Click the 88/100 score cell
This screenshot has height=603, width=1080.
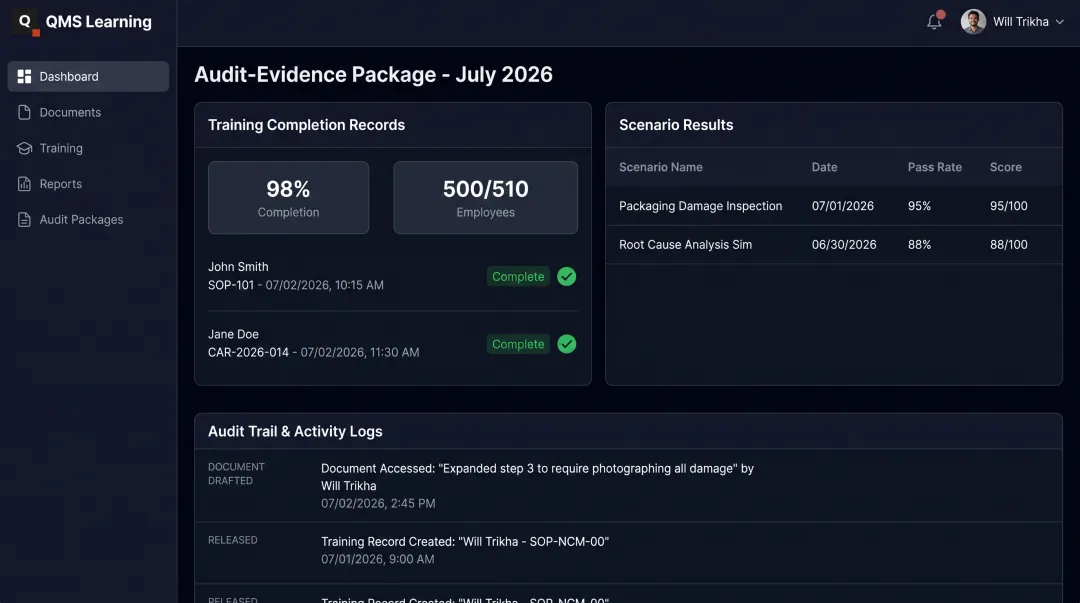tap(1008, 245)
